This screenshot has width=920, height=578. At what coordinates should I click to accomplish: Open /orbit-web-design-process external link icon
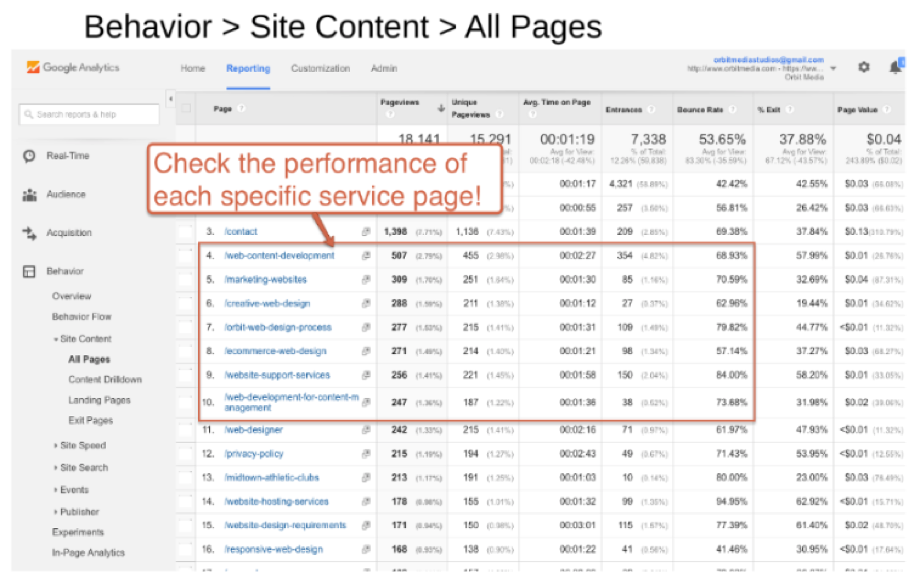coord(366,327)
